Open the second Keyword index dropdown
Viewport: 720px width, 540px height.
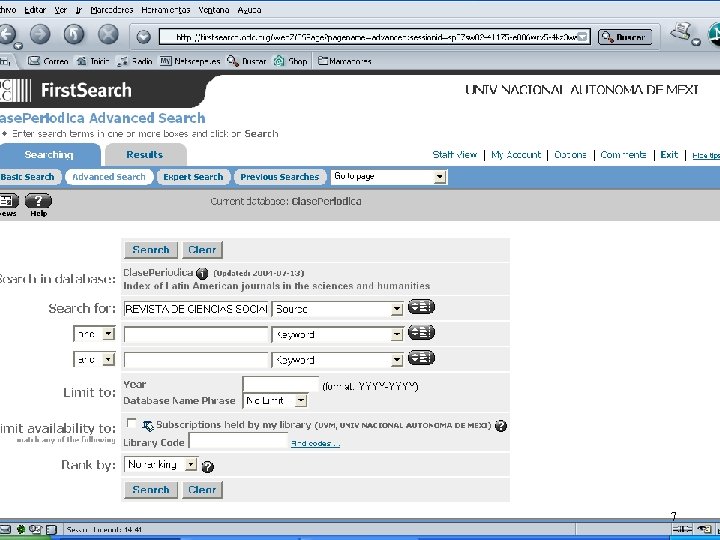(x=338, y=360)
